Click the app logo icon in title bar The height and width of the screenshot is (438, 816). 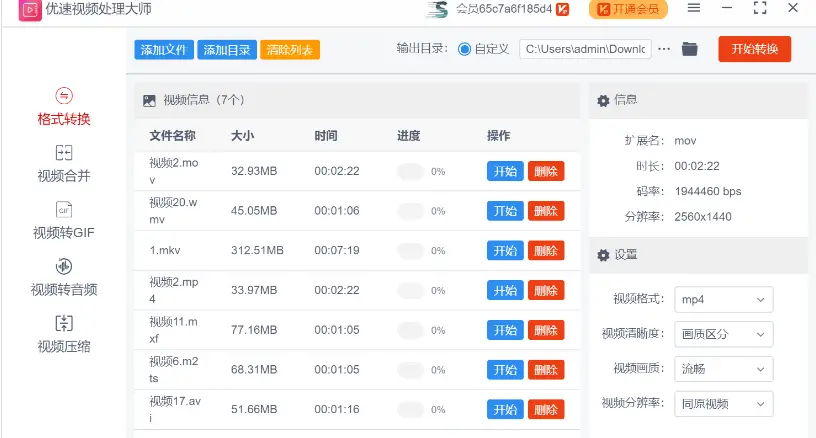[x=30, y=9]
